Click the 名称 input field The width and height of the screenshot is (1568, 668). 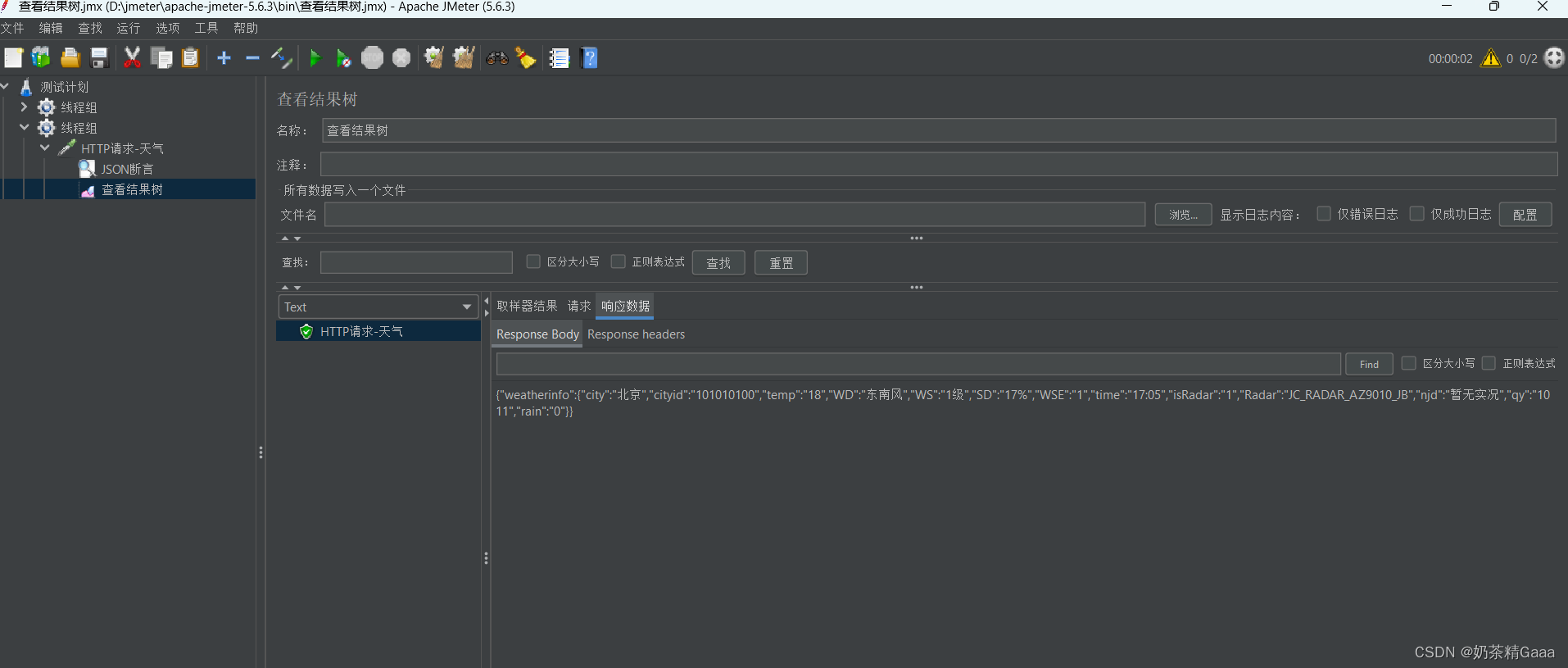tap(939, 130)
